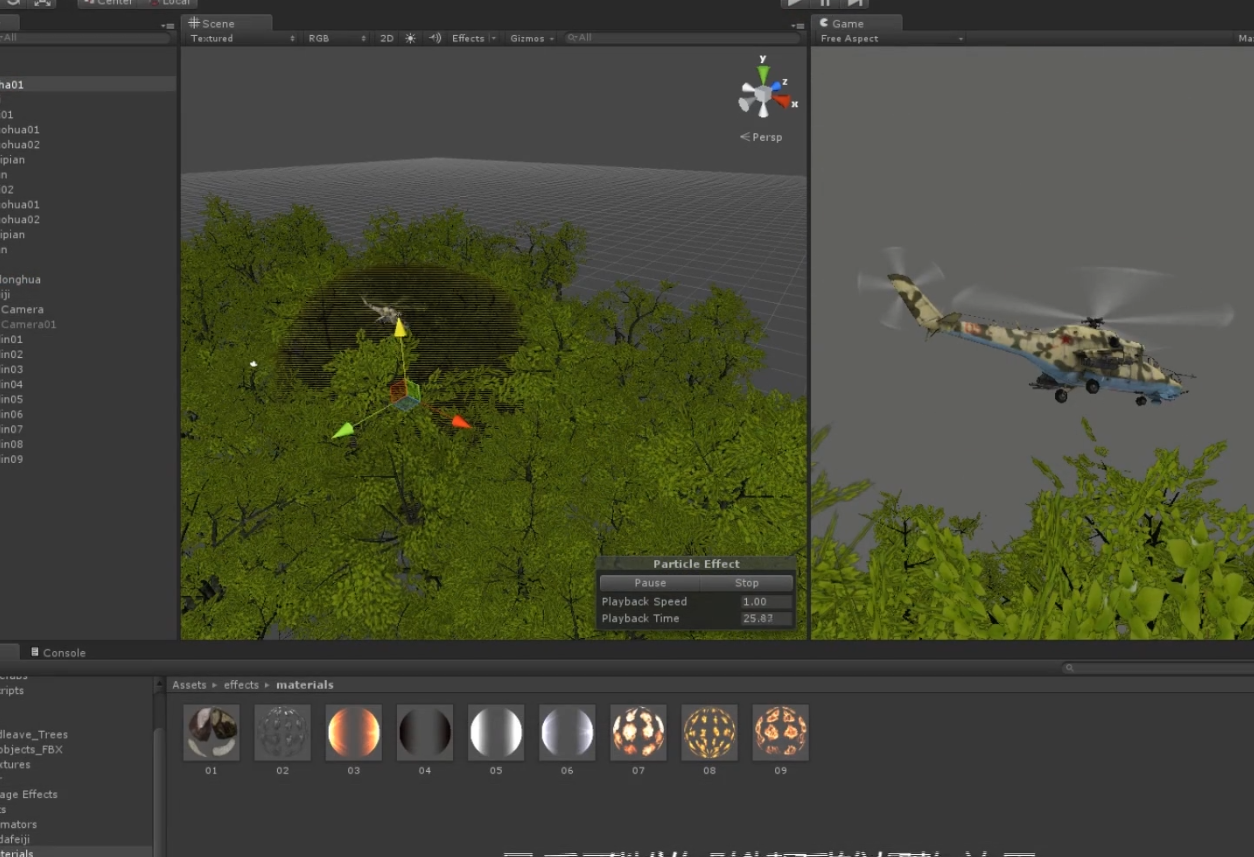Screen dimensions: 1254x857
Task: Toggle 2D scene view mode
Action: pos(386,38)
